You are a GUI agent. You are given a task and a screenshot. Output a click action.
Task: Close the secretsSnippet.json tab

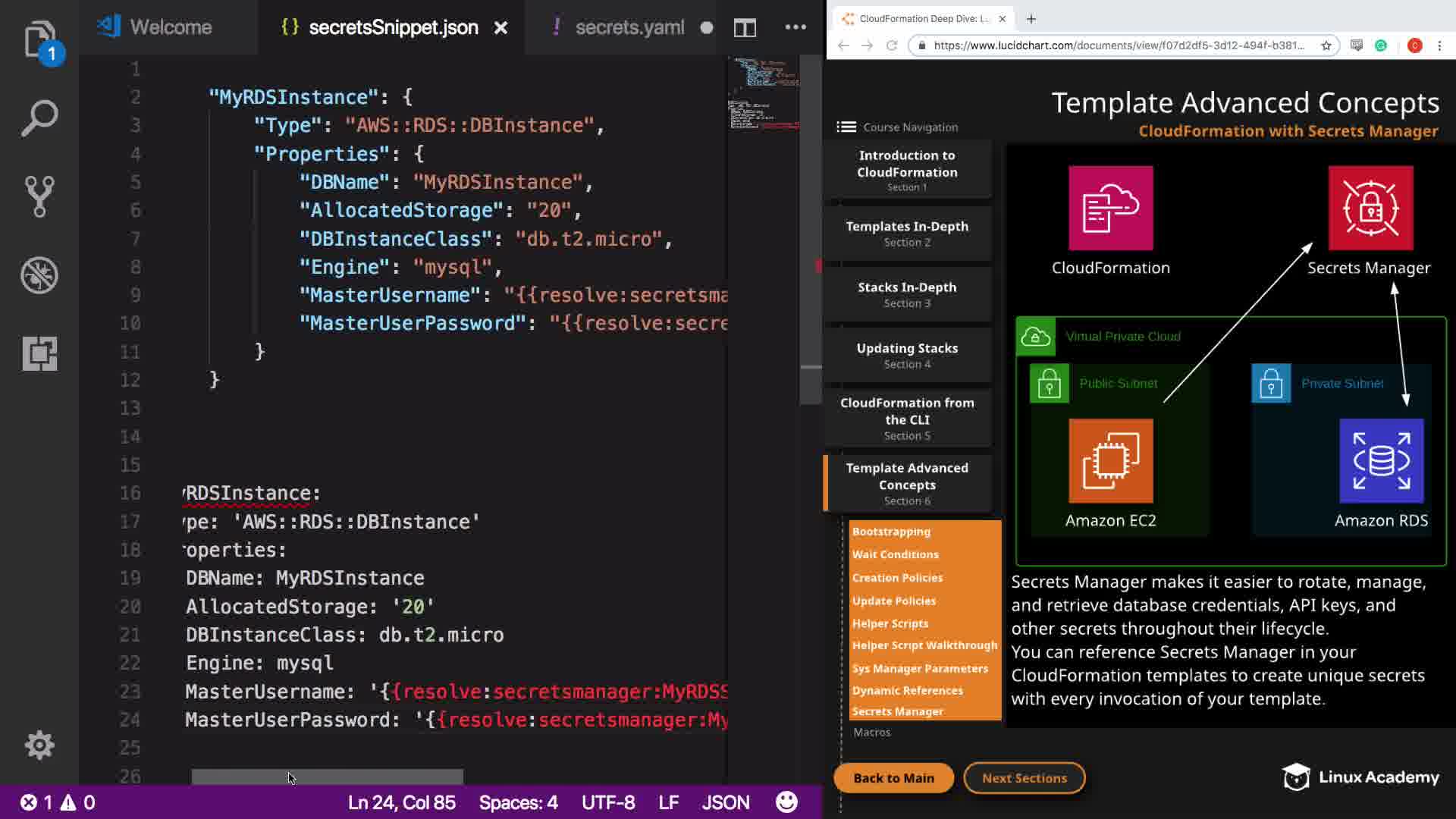pos(500,28)
